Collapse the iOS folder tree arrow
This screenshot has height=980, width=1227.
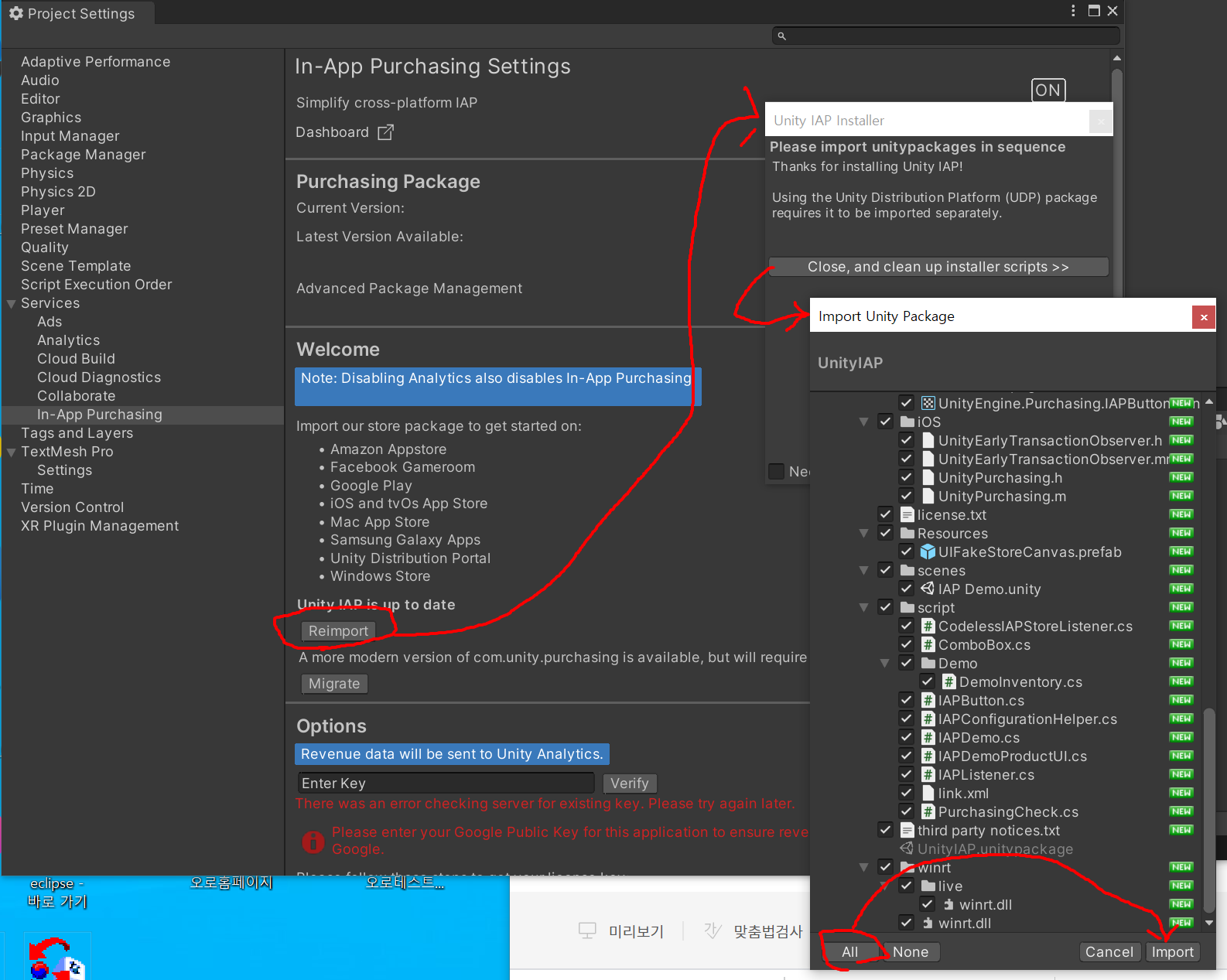(863, 422)
